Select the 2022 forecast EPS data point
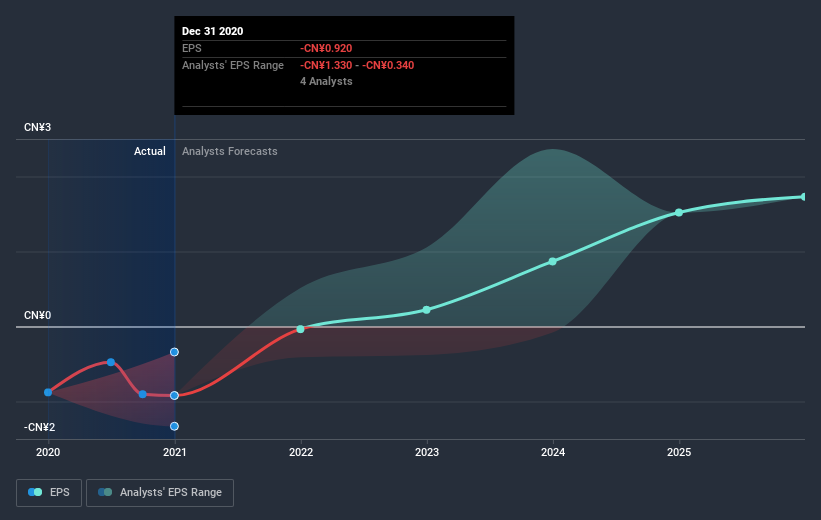 (301, 329)
